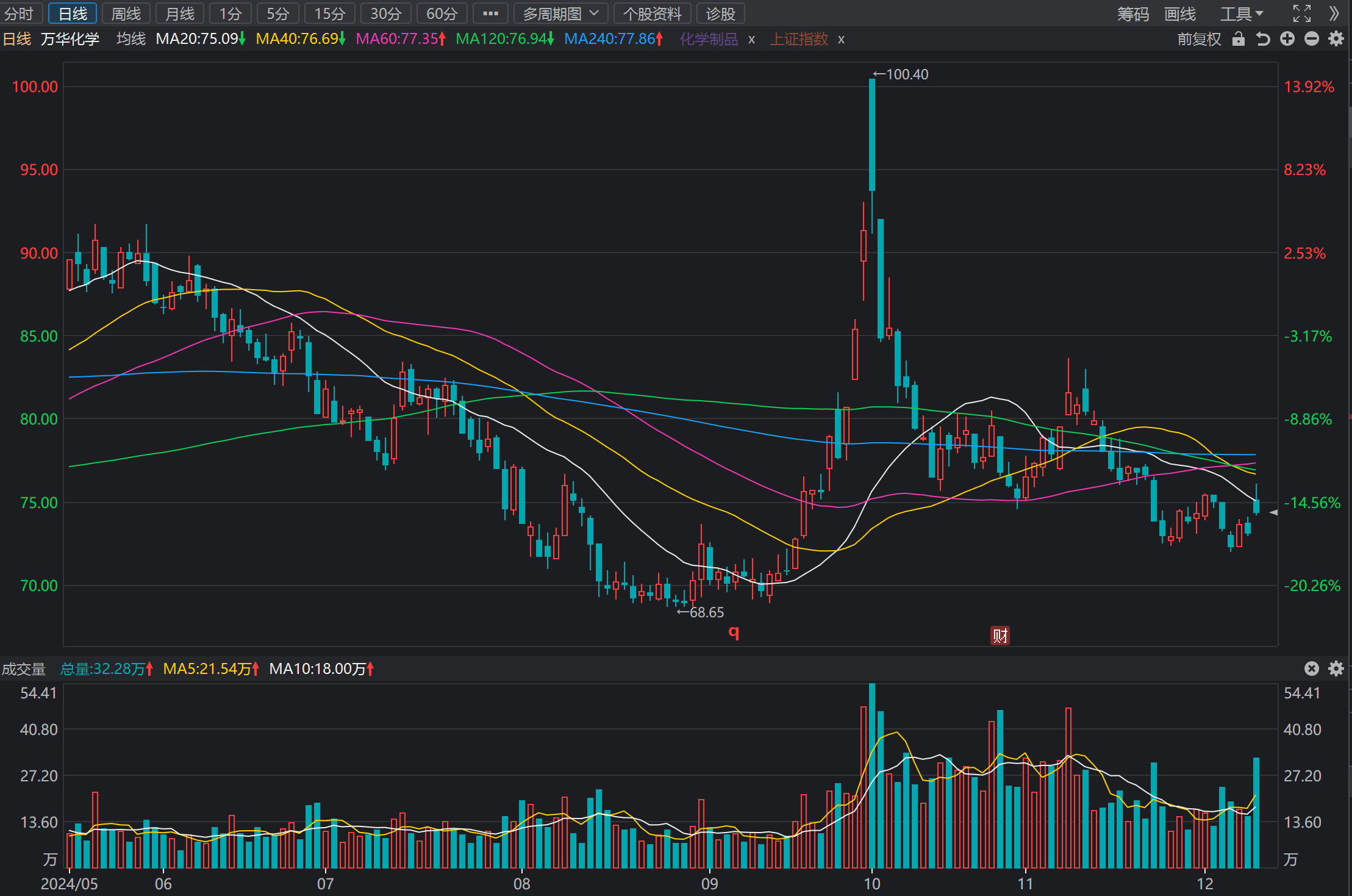Viewport: 1352px width, 896px height.
Task: Select the 5分 five-minute period
Action: (278, 13)
